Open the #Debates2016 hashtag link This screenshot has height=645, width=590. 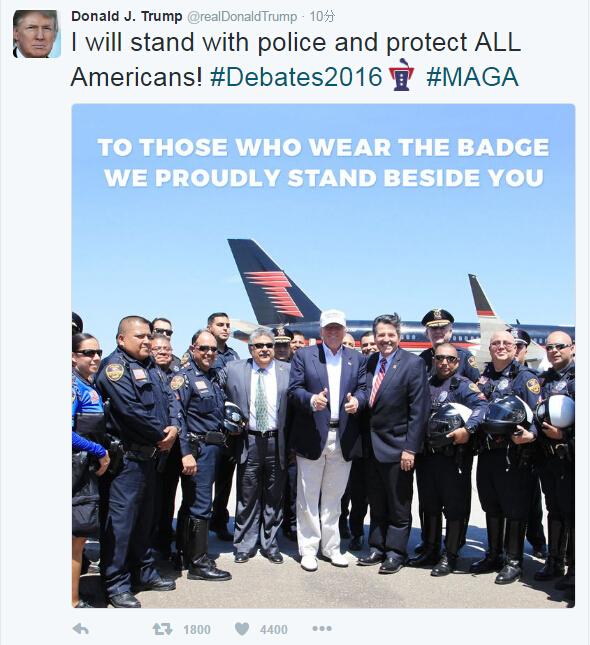click(x=296, y=77)
